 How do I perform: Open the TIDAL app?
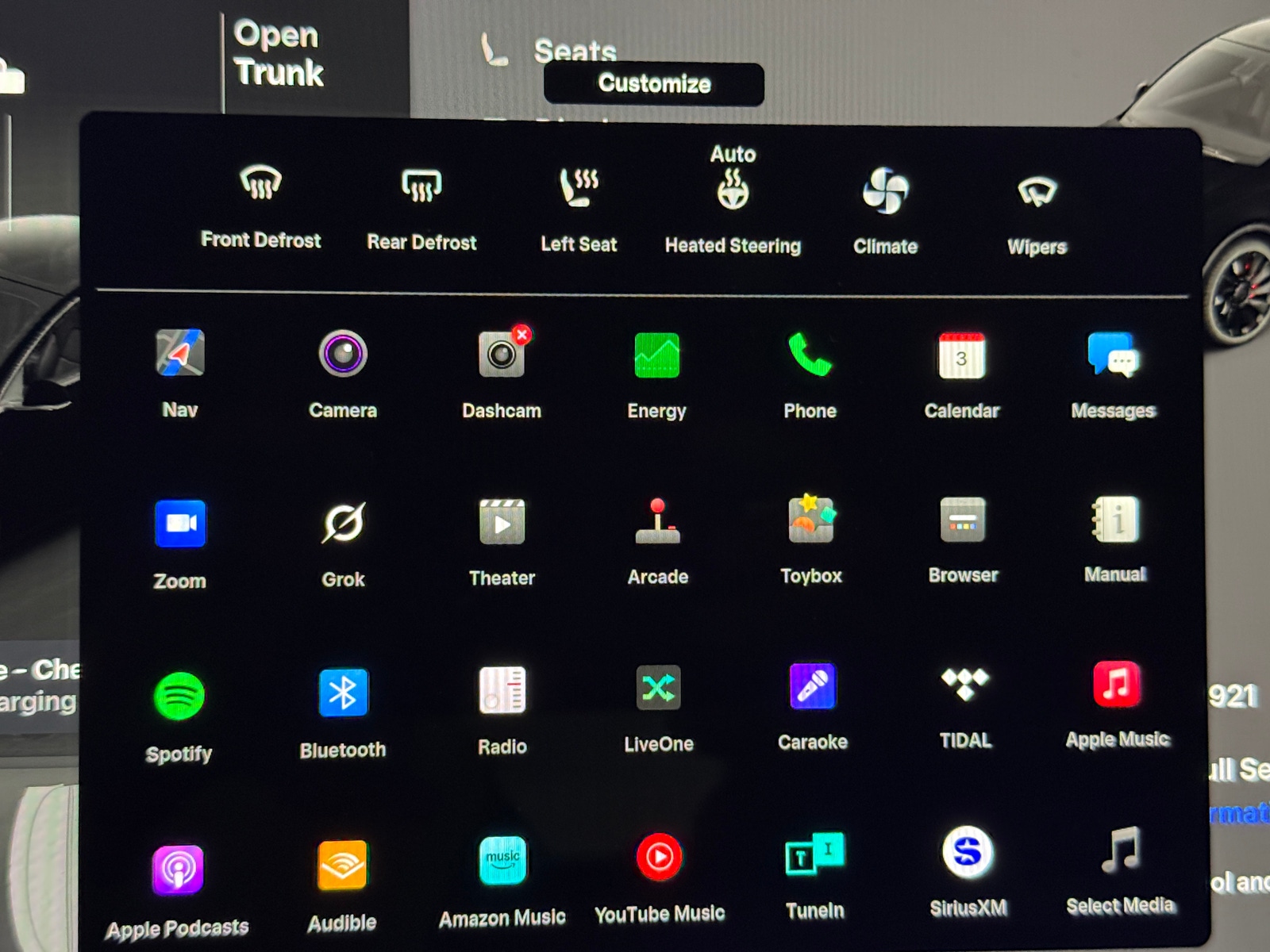(965, 684)
